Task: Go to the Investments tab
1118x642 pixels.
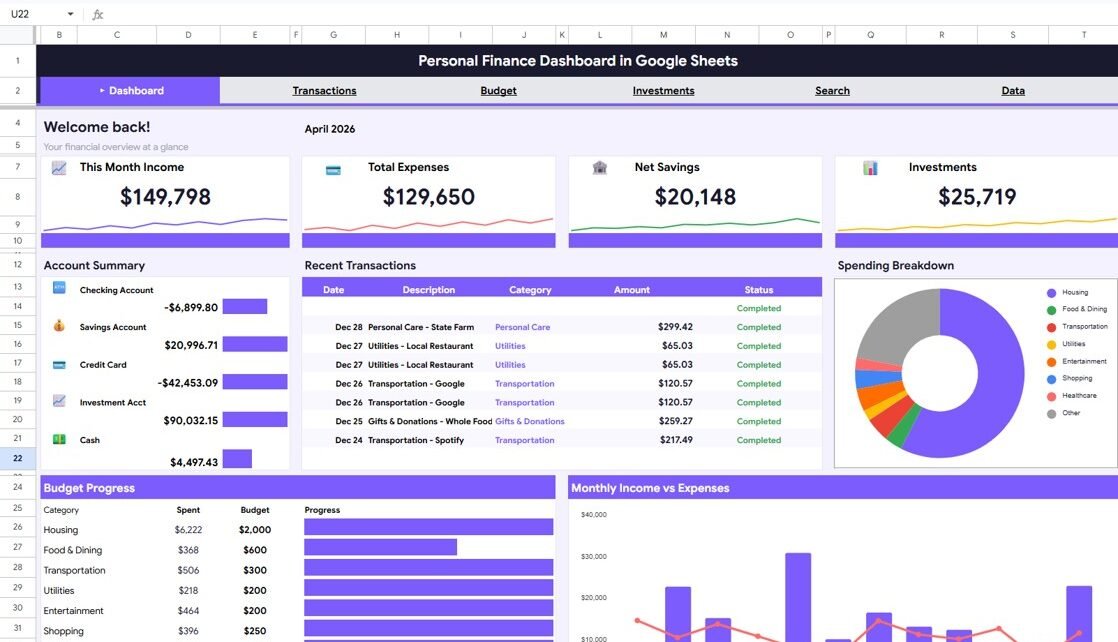Action: [663, 91]
